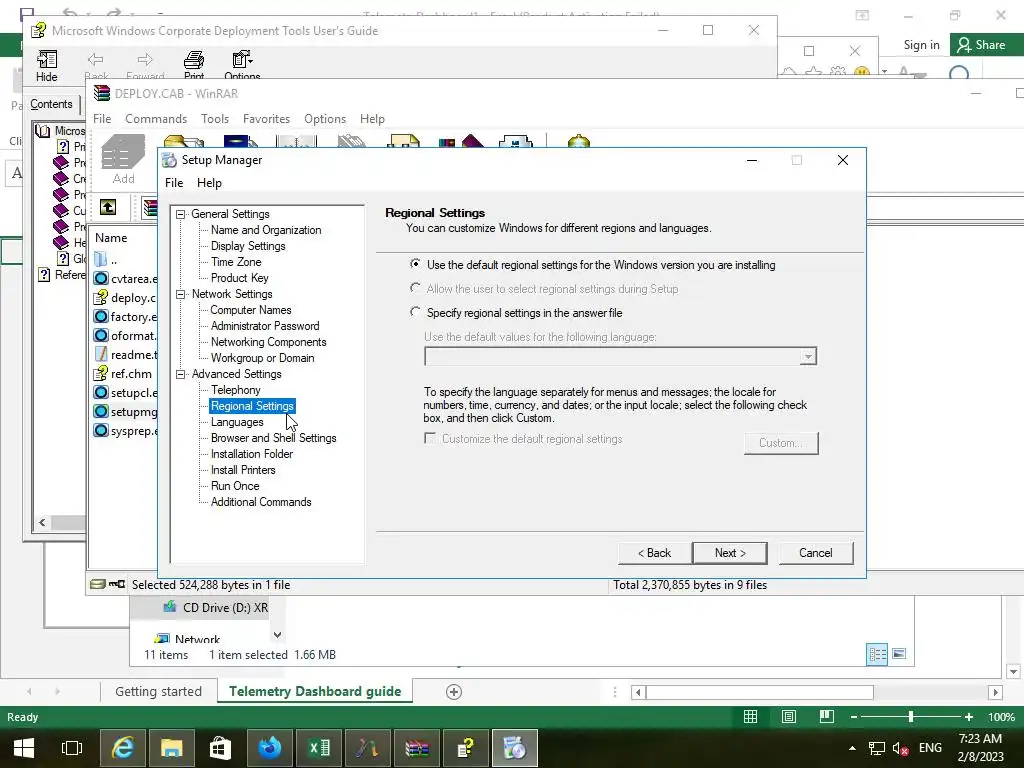Click the Name column header in WinRAR

point(111,238)
